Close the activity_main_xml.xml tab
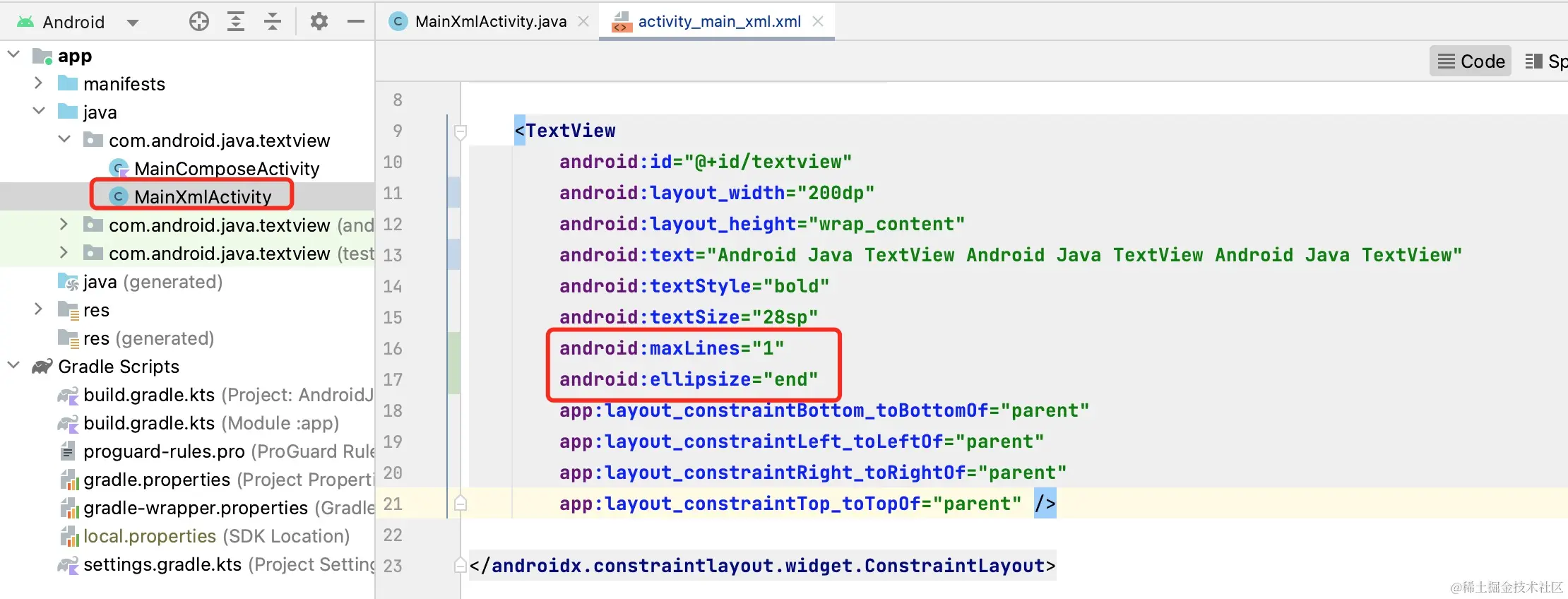The width and height of the screenshot is (1568, 599). [x=818, y=22]
